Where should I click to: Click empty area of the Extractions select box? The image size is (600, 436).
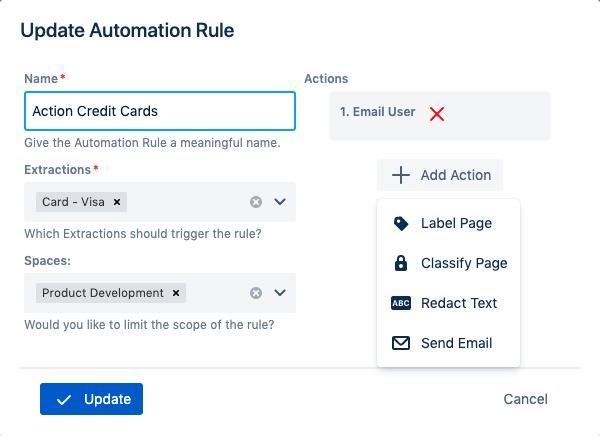[x=190, y=202]
